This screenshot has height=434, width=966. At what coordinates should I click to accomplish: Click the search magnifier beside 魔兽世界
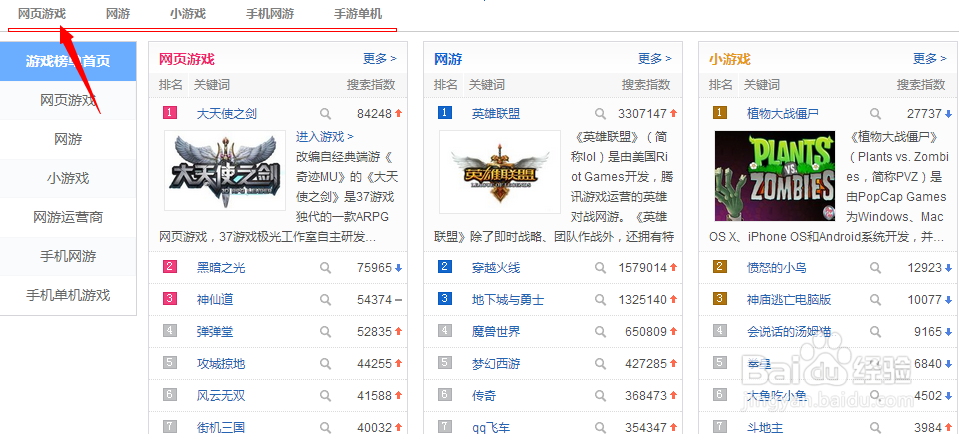click(600, 332)
